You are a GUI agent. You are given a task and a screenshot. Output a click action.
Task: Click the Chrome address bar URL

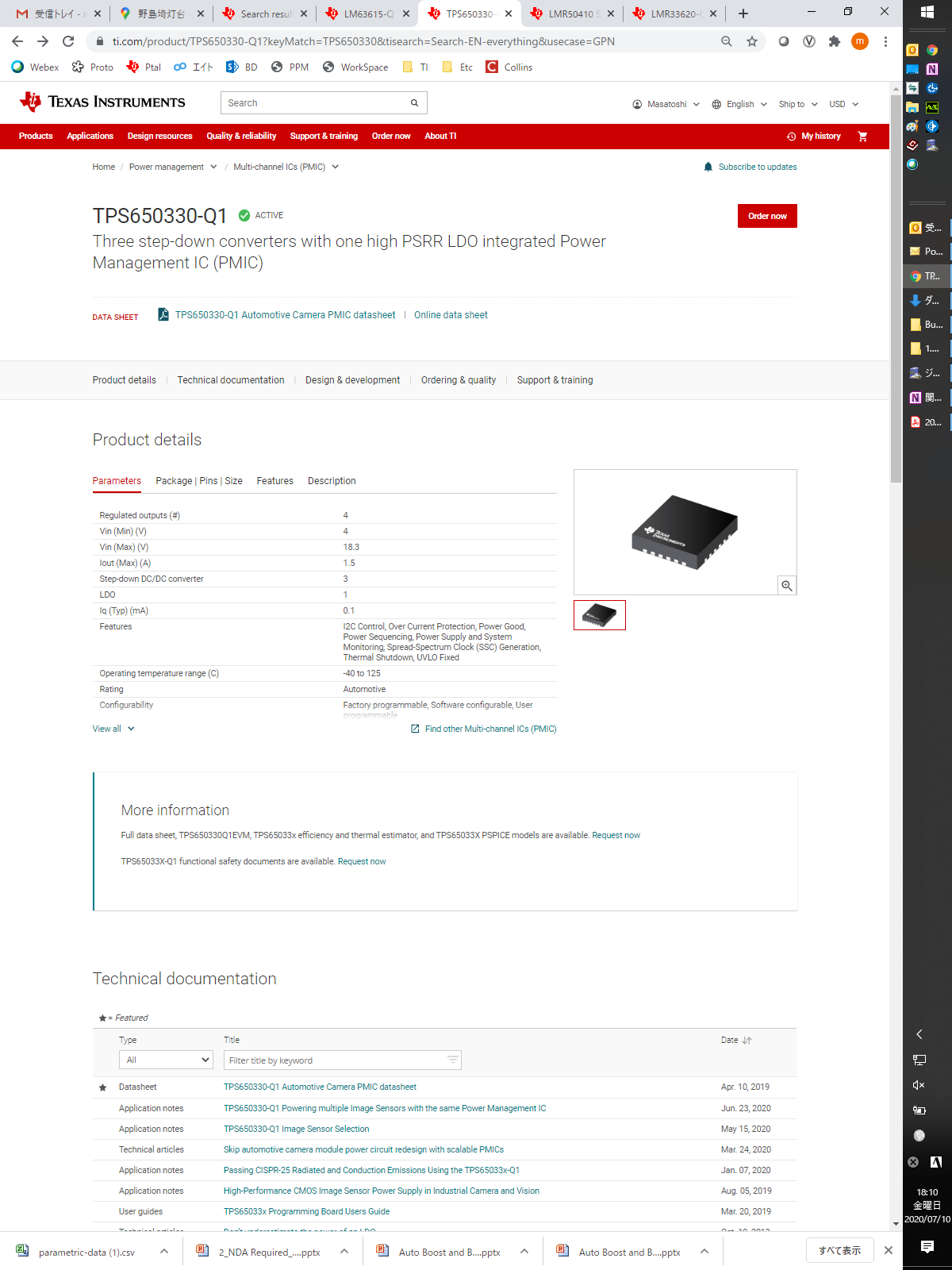[363, 41]
